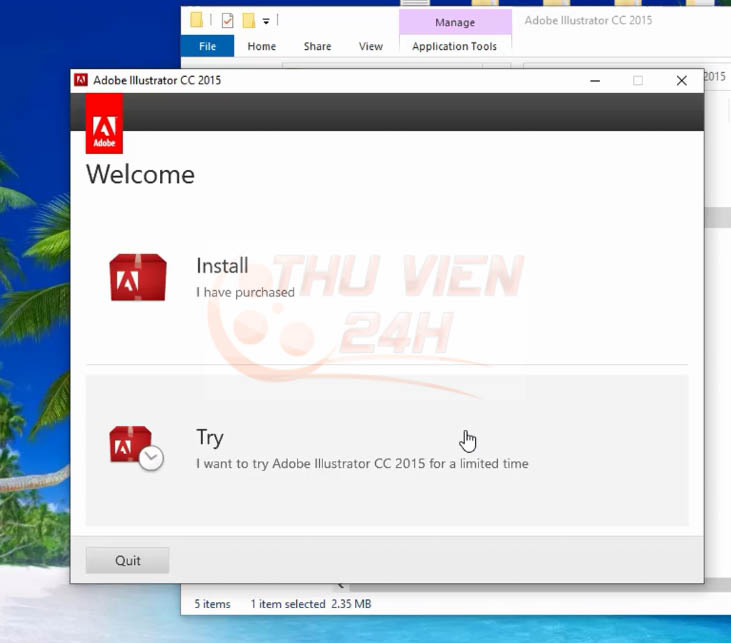Viewport: 731px width, 643px height.
Task: Click the Quit button
Action: click(x=127, y=560)
